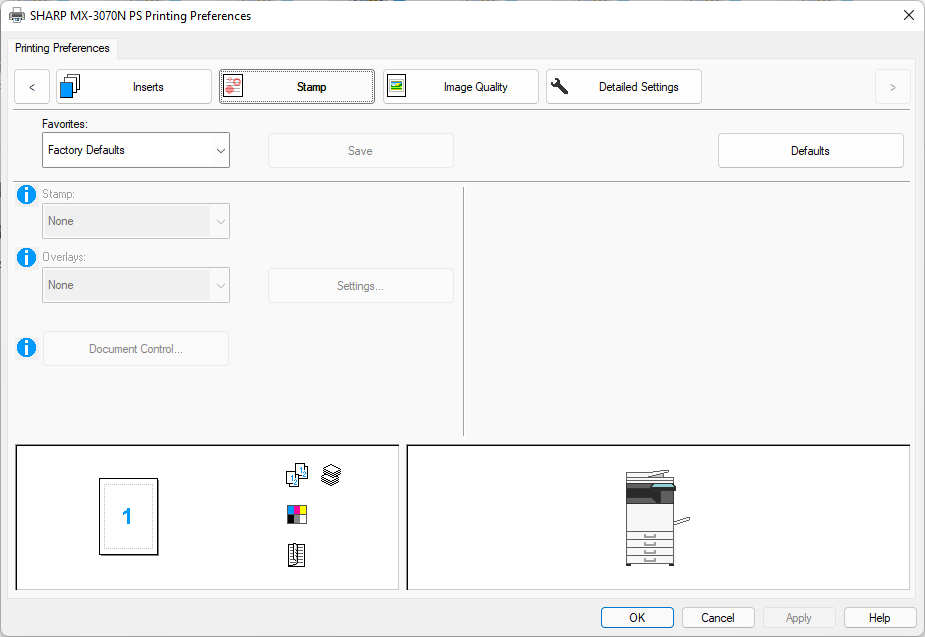Click the Stamp info icon
Image resolution: width=925 pixels, height=637 pixels.
pos(27,194)
